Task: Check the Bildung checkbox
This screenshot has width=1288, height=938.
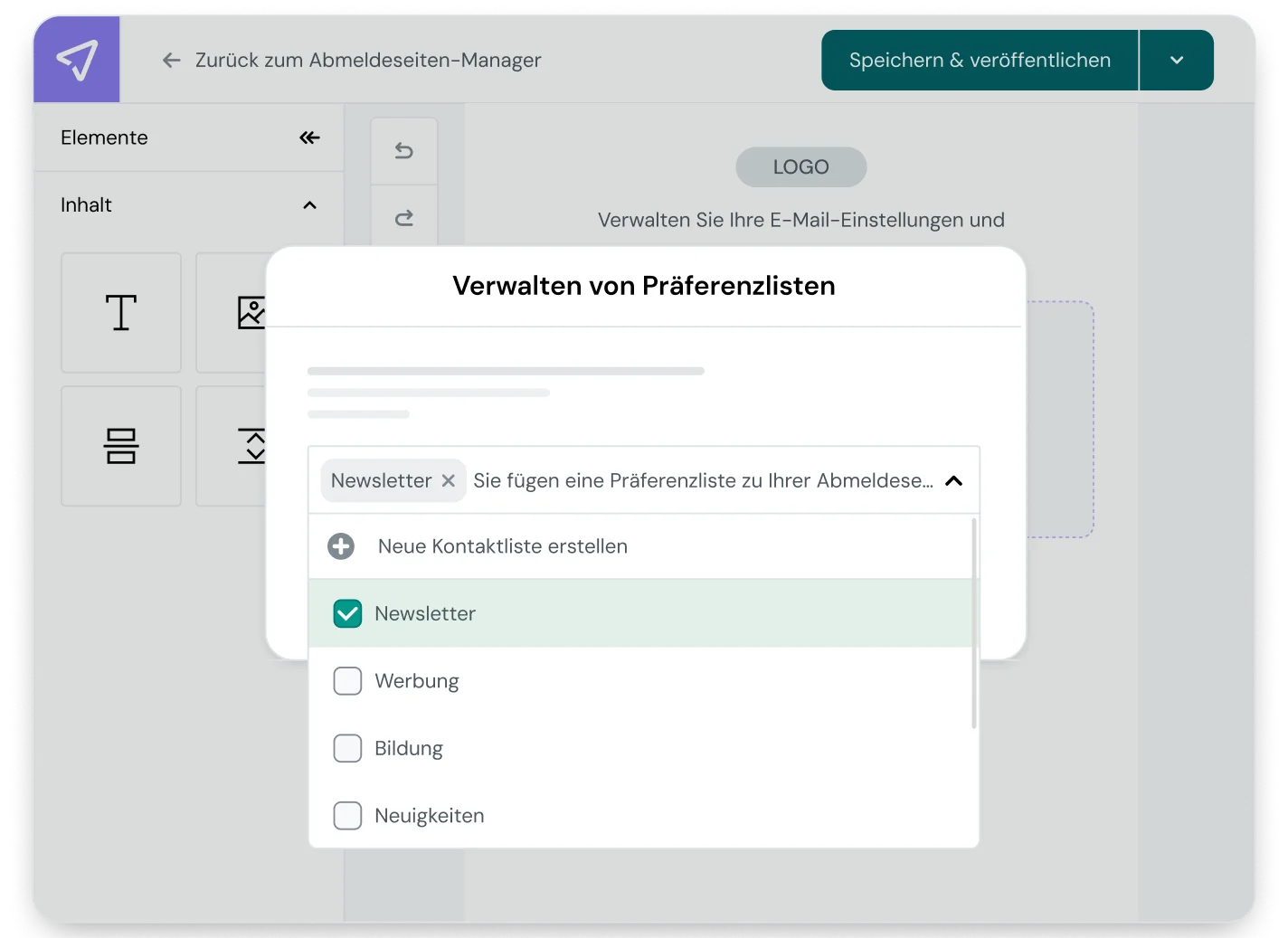Action: coord(347,748)
